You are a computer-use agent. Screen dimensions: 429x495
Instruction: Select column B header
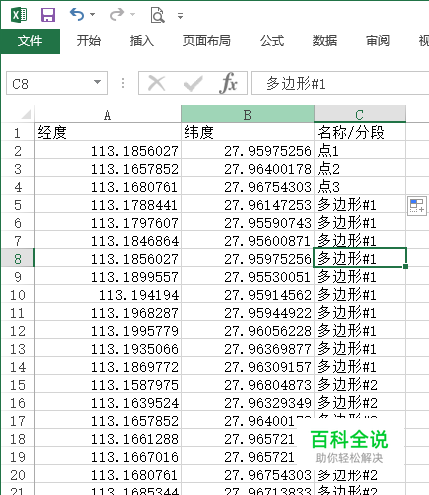(x=248, y=115)
